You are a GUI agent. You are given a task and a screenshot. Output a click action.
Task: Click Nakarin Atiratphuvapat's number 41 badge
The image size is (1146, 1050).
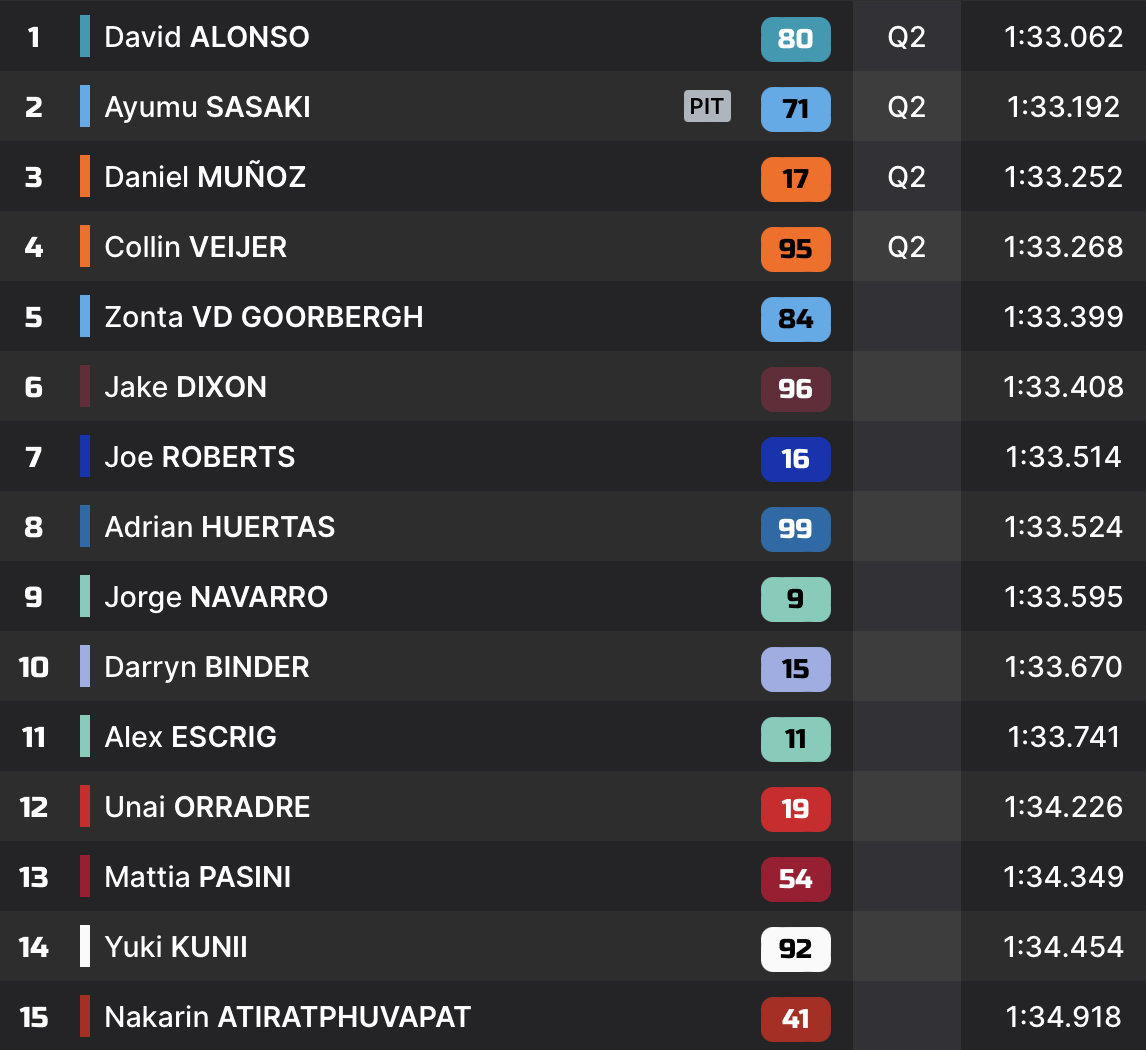[x=795, y=1019]
